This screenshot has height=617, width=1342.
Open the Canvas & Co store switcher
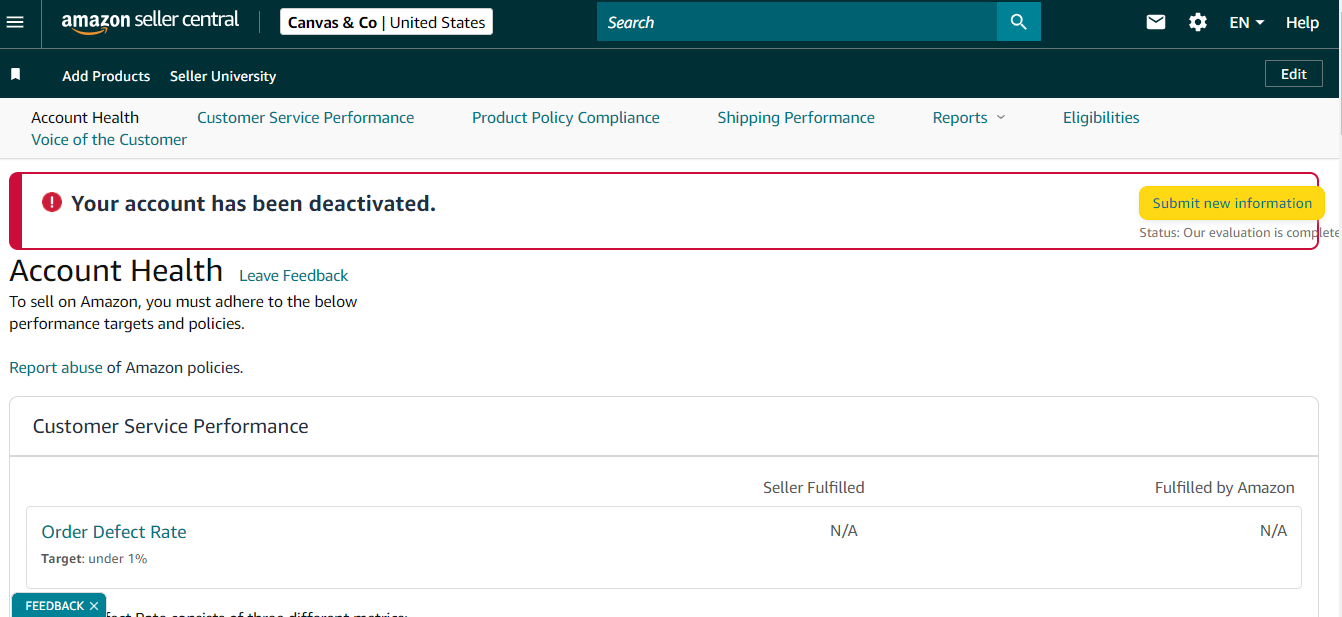(x=386, y=22)
